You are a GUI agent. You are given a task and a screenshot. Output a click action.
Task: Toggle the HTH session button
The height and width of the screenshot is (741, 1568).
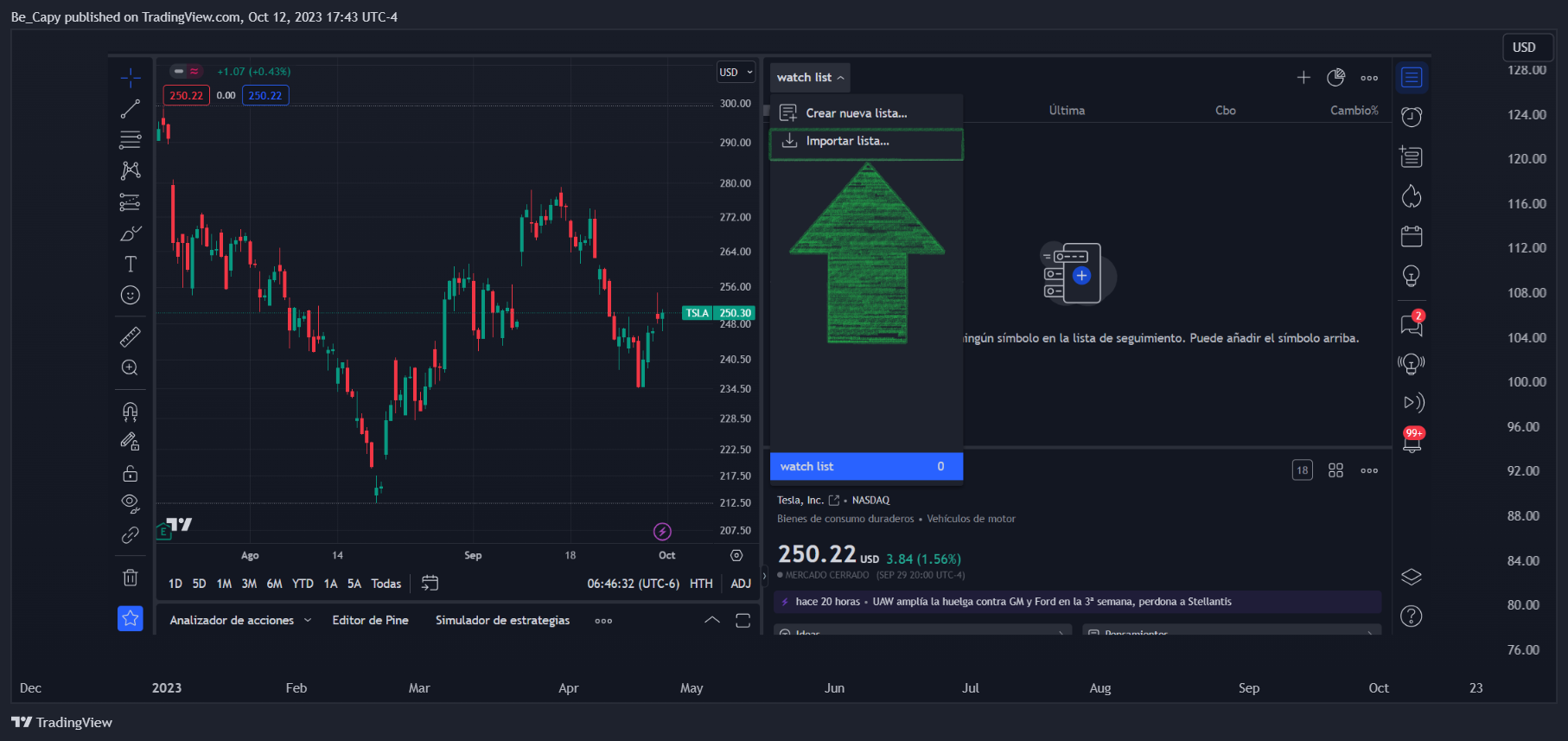point(701,584)
